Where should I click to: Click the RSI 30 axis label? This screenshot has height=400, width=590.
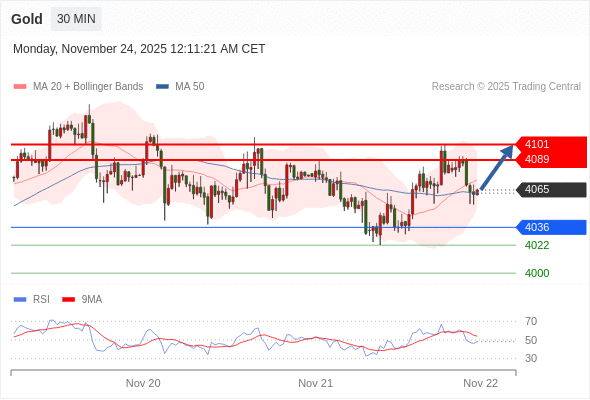(531, 358)
